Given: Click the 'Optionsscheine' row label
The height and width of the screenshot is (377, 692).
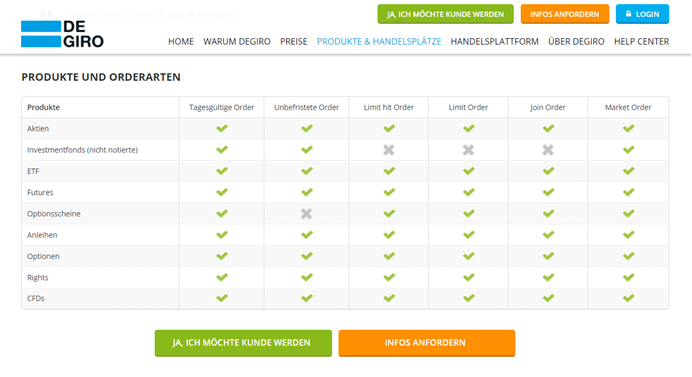Looking at the screenshot, I should coord(54,214).
